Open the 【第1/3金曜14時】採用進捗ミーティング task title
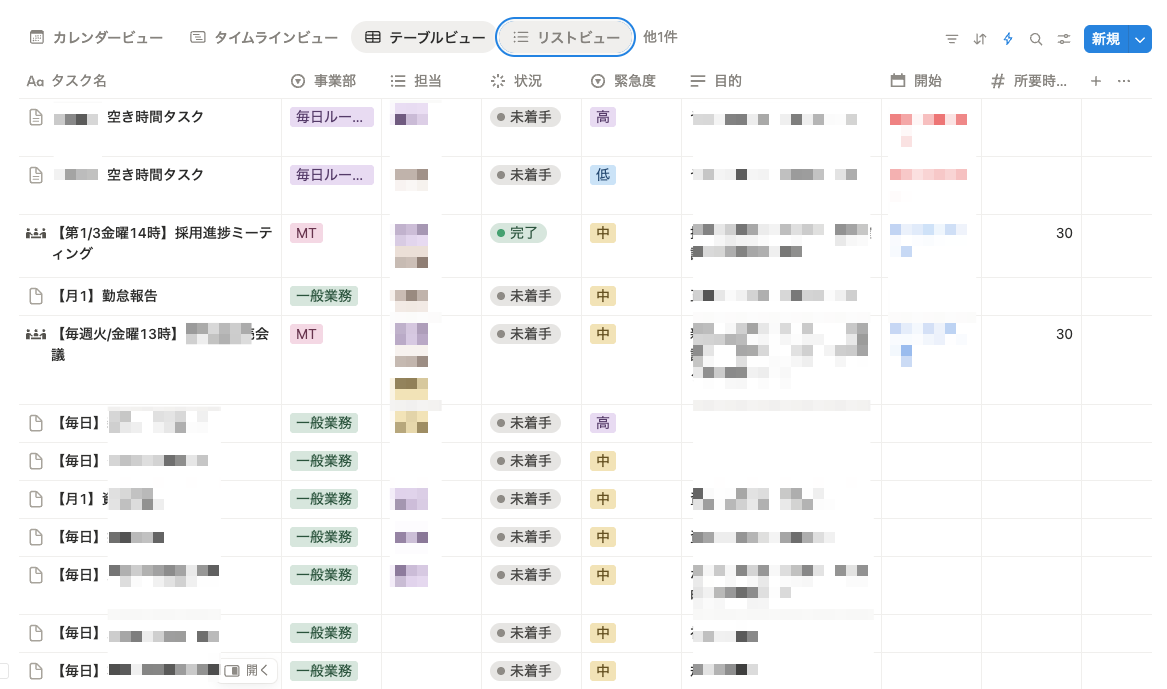The height and width of the screenshot is (689, 1167). [x=162, y=243]
